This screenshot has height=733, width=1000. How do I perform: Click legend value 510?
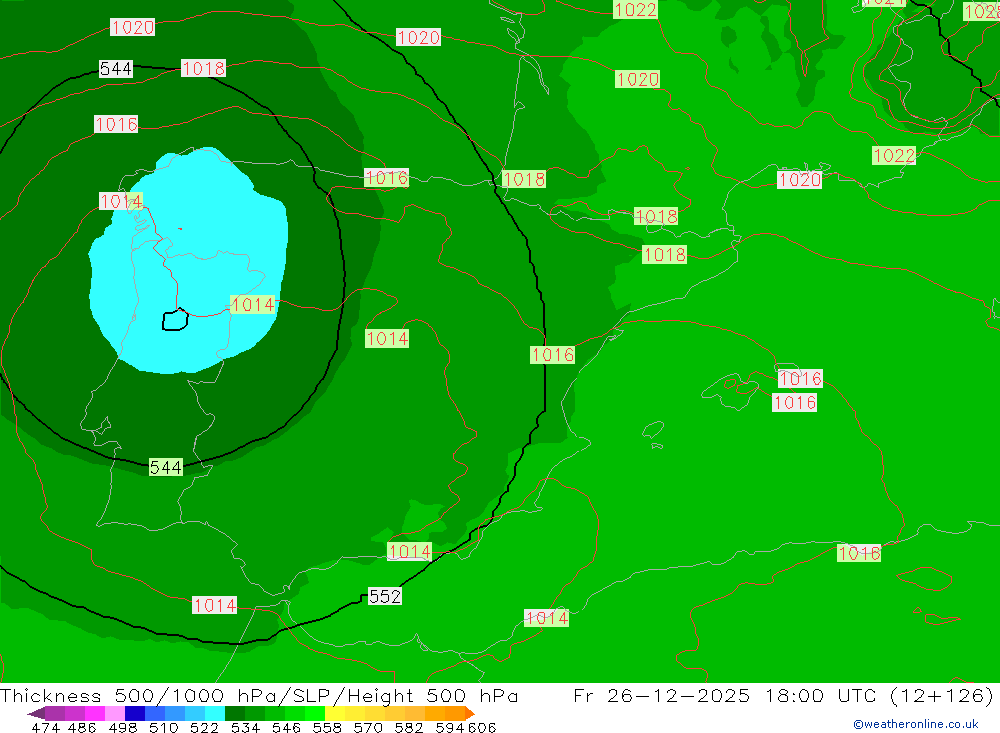163,727
